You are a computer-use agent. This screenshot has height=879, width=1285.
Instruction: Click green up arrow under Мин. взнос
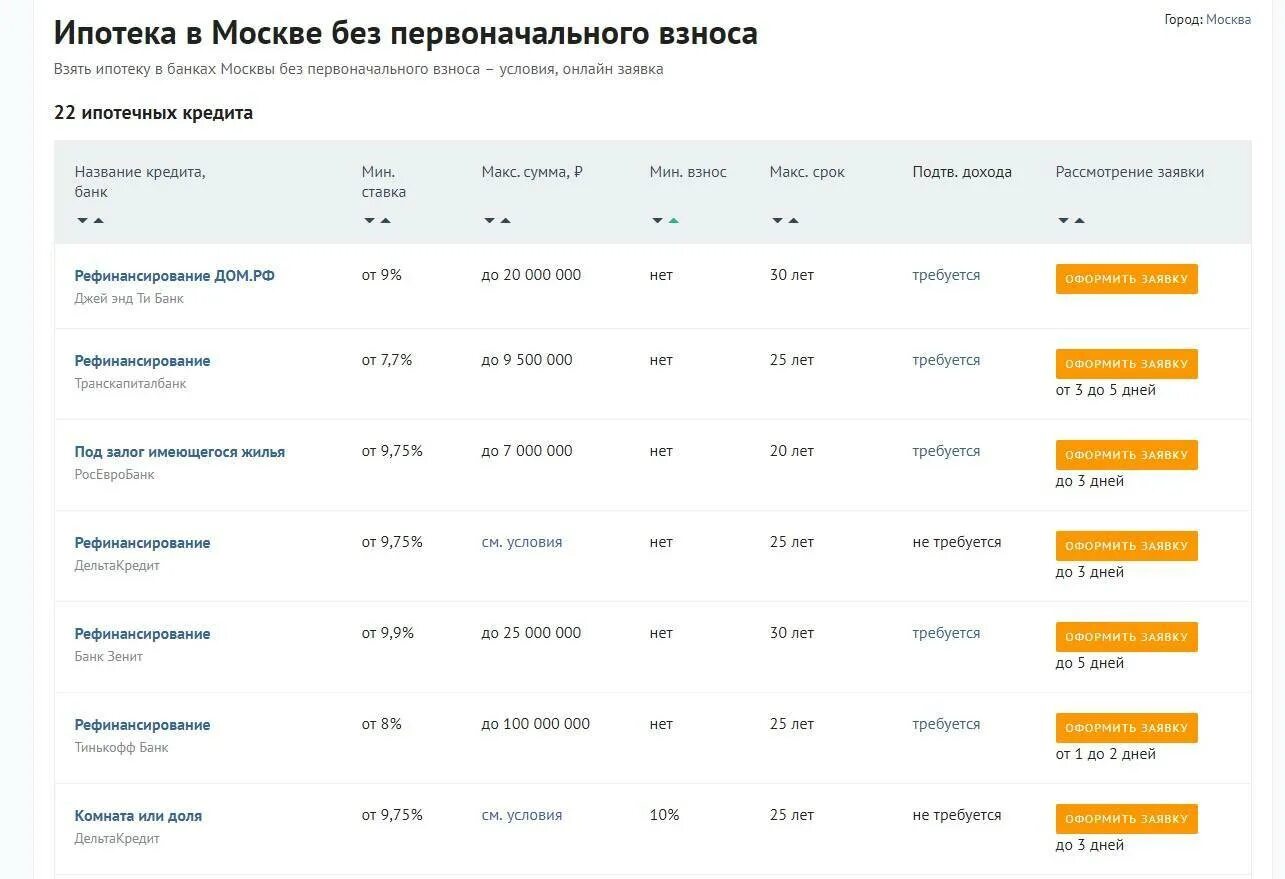coord(673,220)
